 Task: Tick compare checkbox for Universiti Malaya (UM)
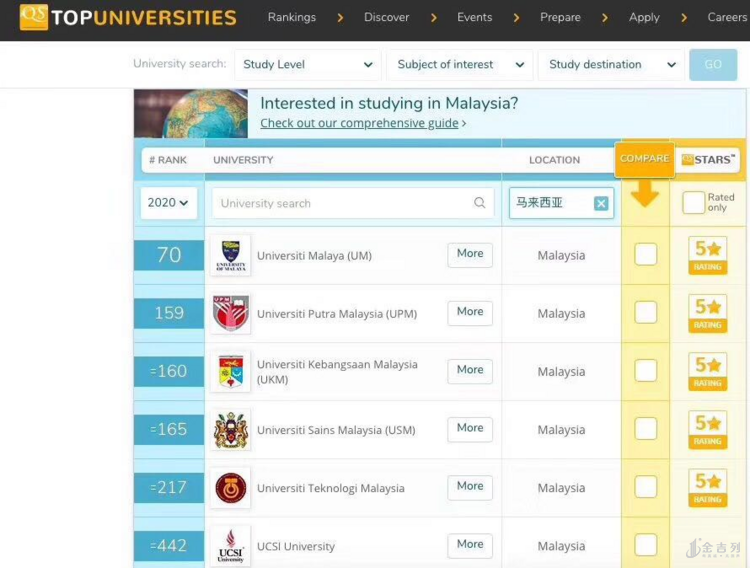pos(645,254)
